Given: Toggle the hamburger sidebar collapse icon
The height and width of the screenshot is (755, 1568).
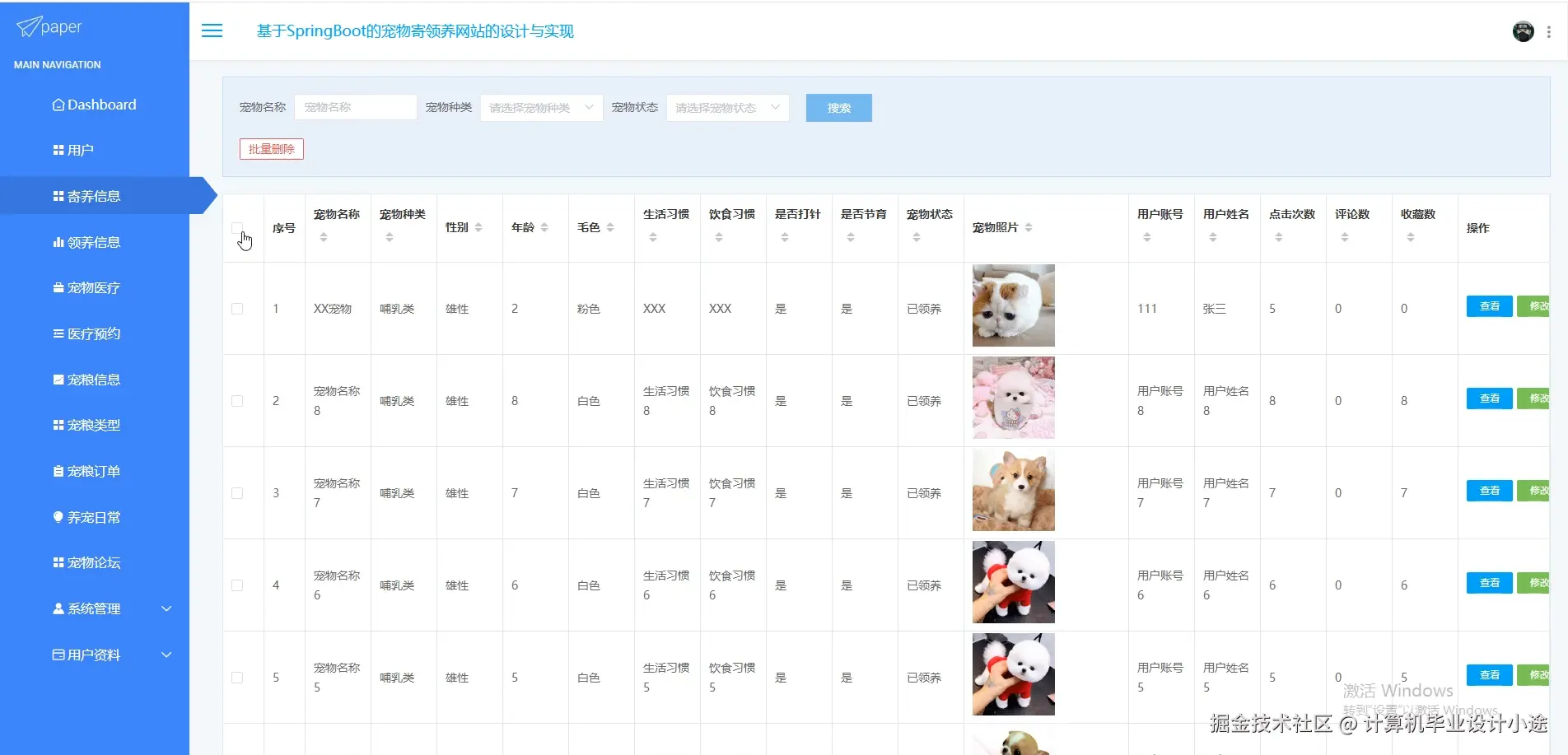Looking at the screenshot, I should [x=212, y=30].
